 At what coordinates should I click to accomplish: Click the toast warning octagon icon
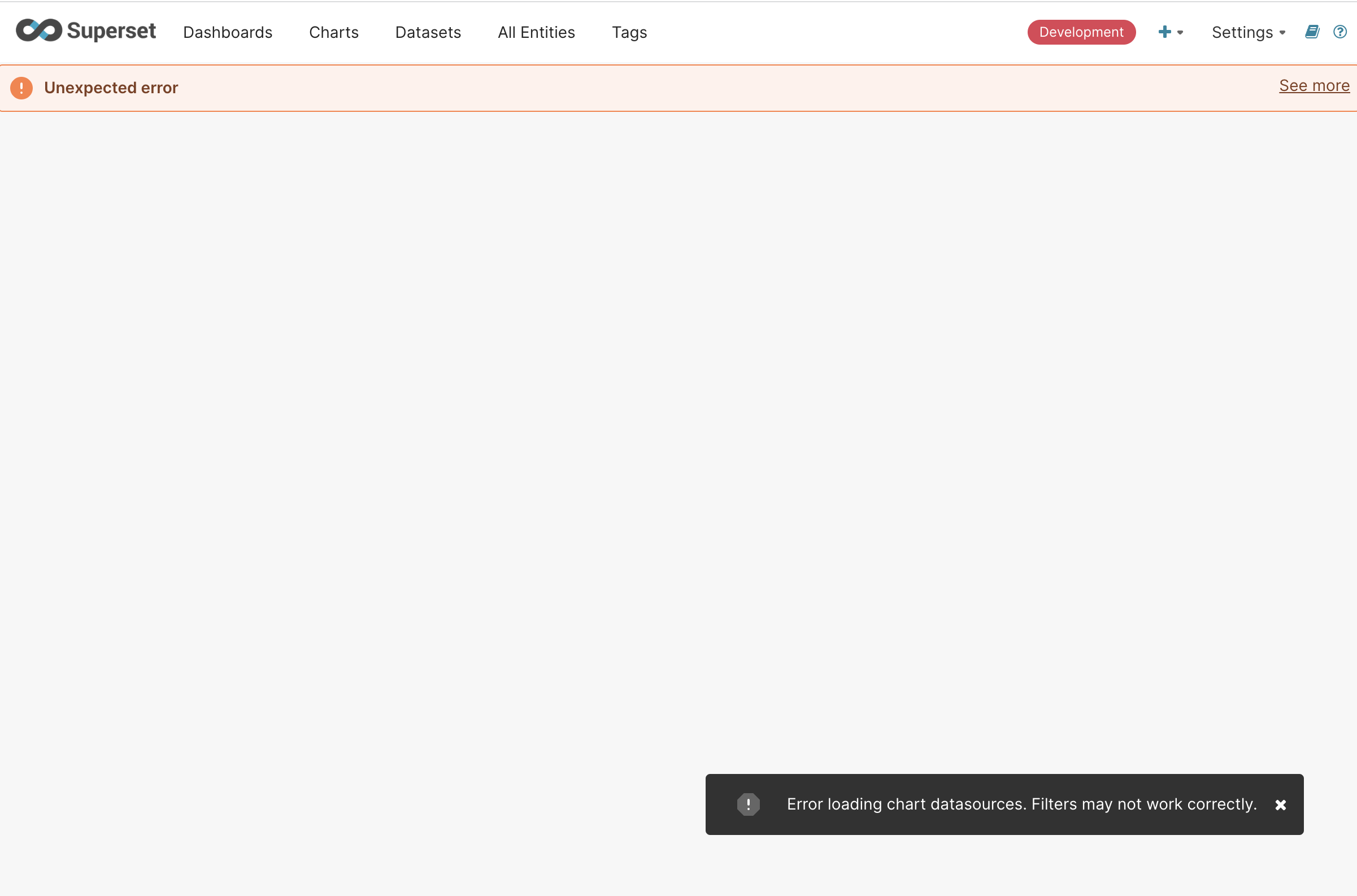[x=748, y=804]
